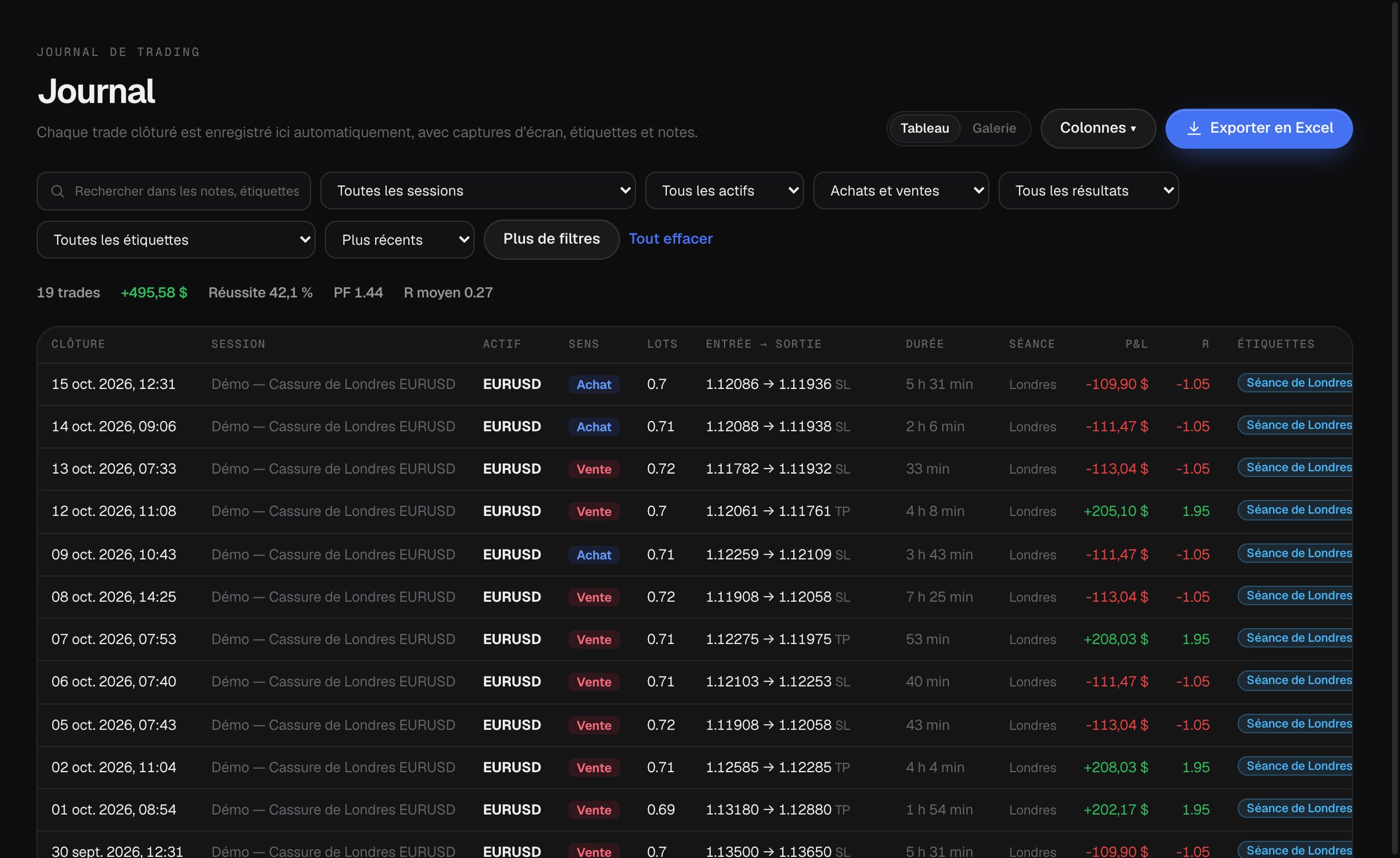This screenshot has height=858, width=1400.
Task: Click the Séance de Londres tag on the 08 oct. row
Action: (x=1296, y=596)
